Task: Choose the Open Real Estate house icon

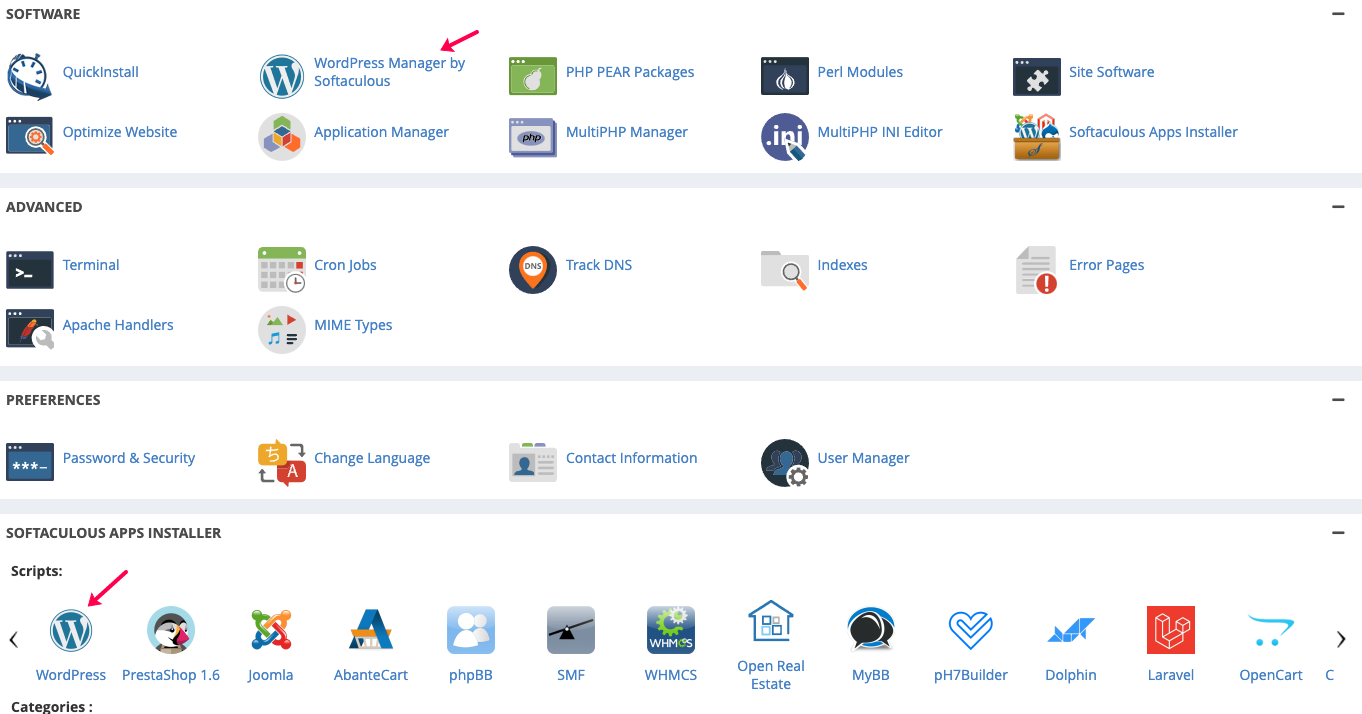Action: coord(771,622)
